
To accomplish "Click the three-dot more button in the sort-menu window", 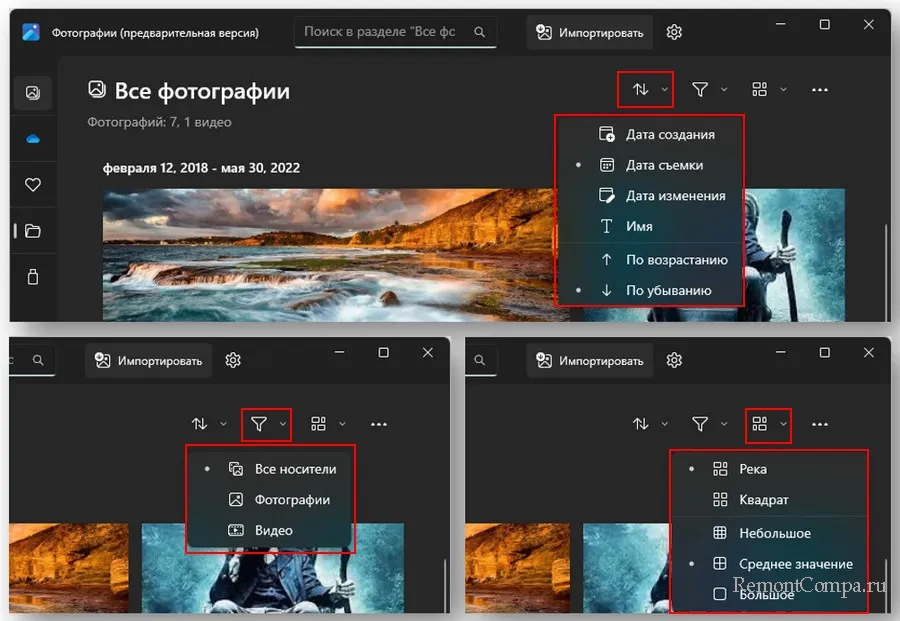I will point(820,90).
